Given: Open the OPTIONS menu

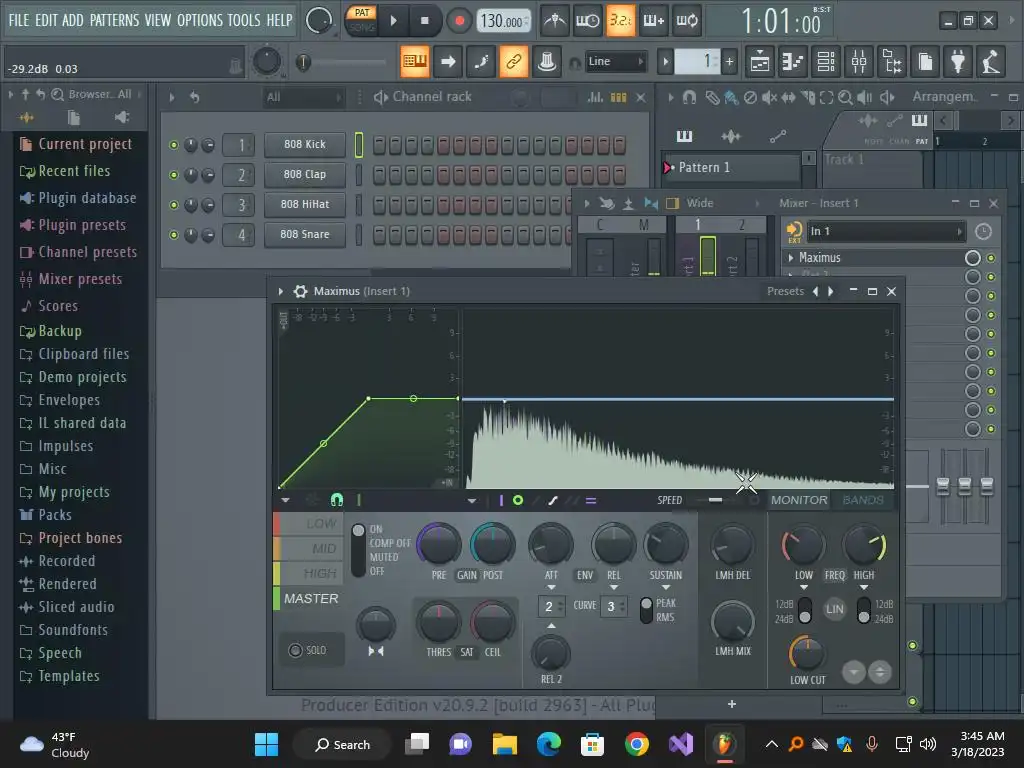Looking at the screenshot, I should pyautogui.click(x=199, y=20).
